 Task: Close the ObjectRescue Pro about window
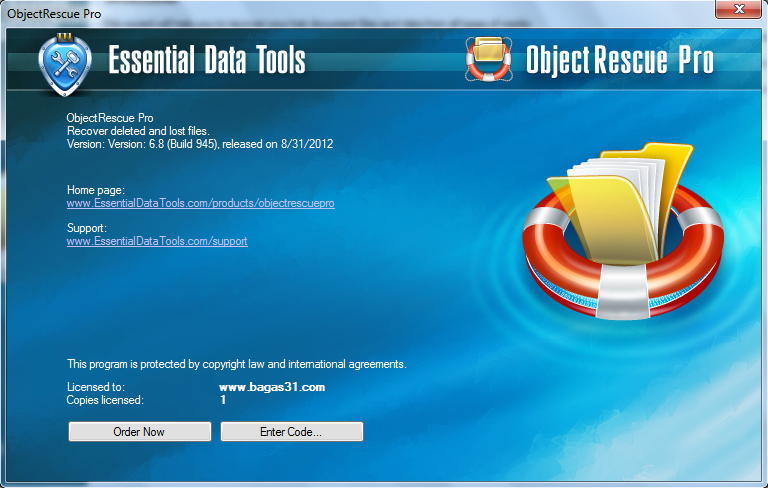[739, 9]
